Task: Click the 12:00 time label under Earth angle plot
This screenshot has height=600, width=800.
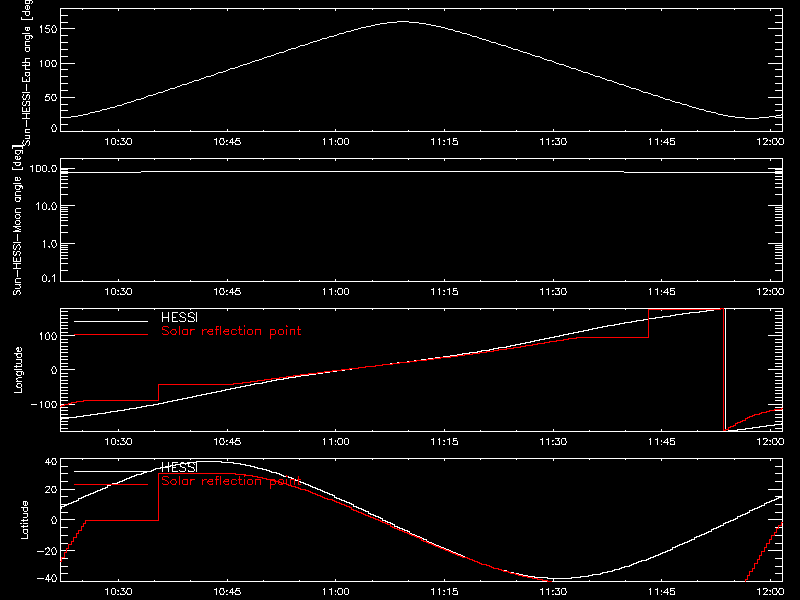Action: tap(770, 142)
